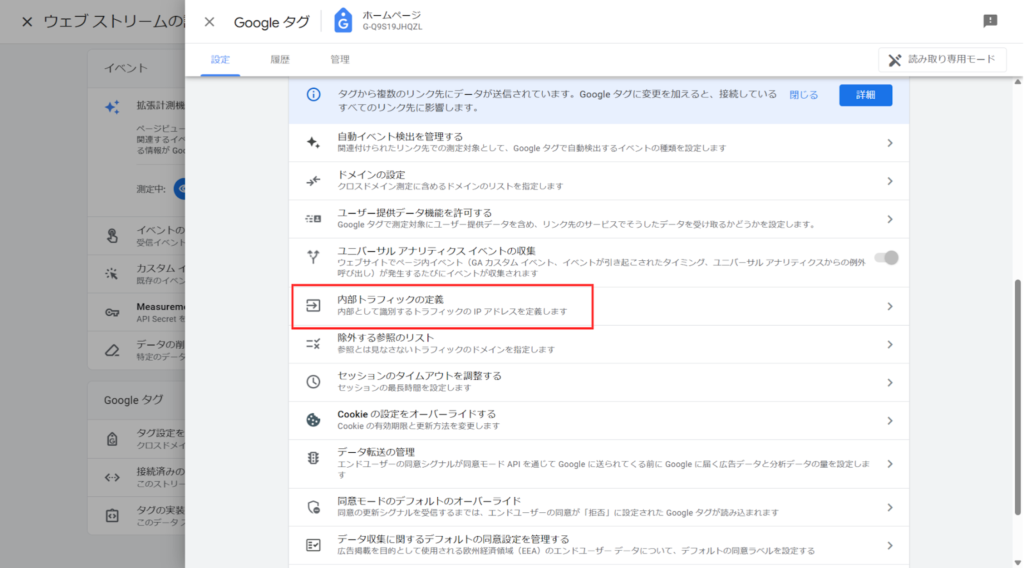The image size is (1024, 568).
Task: Click the Google タグ section heading in background
Action: click(x=133, y=400)
